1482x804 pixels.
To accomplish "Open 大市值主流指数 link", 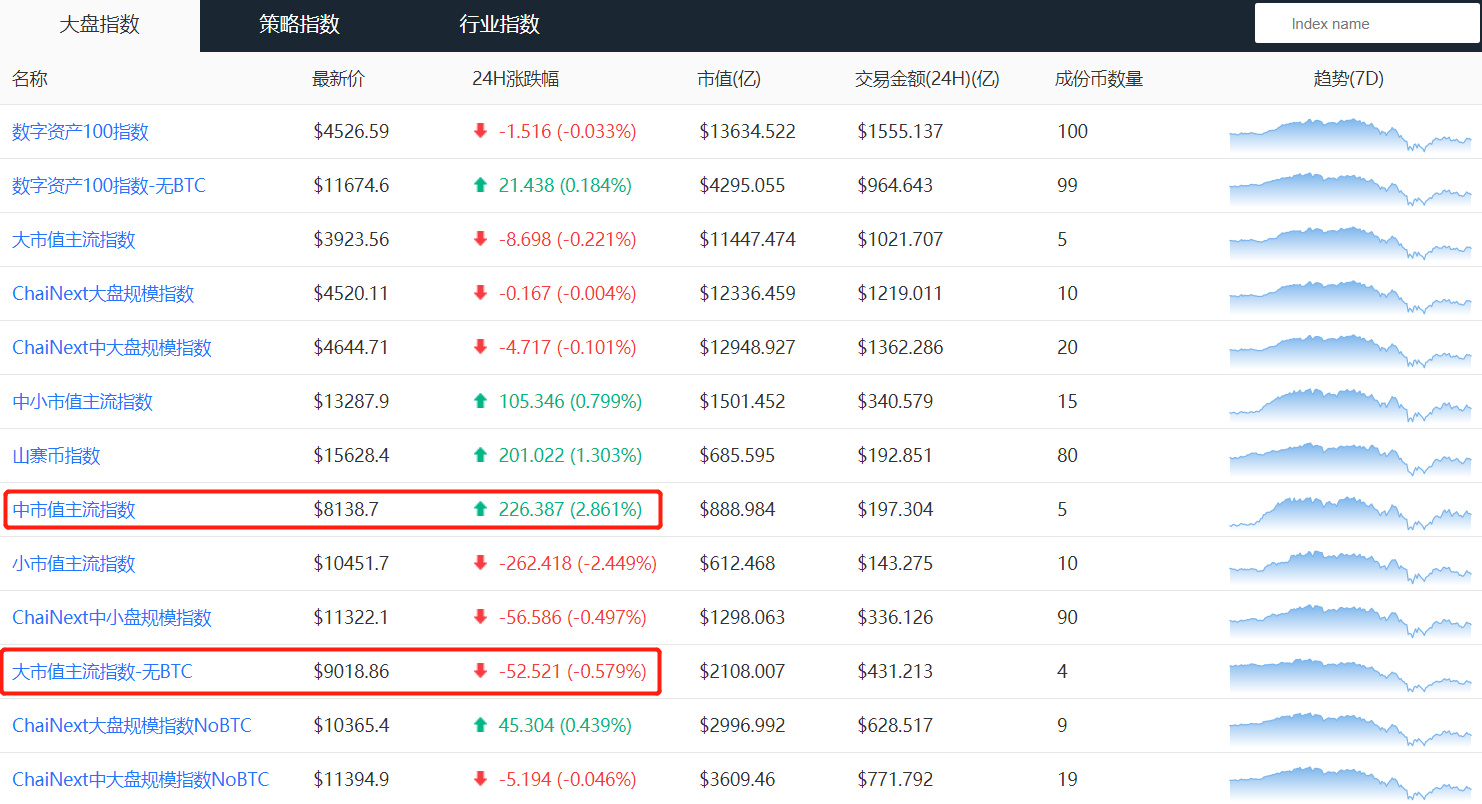I will (x=73, y=239).
